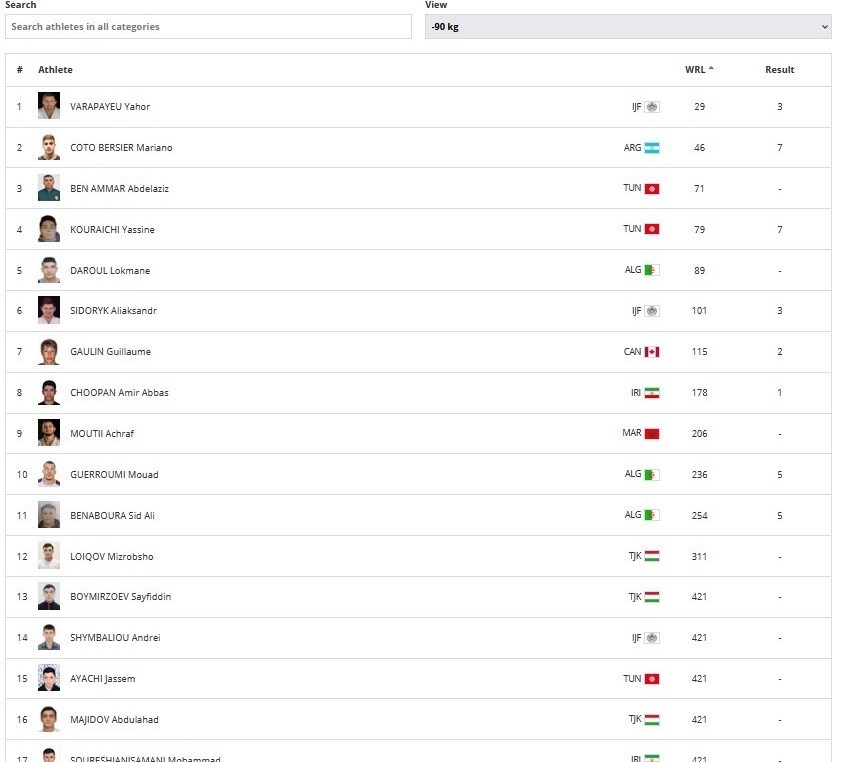Click the Result column header
The image size is (842, 762).
[x=779, y=70]
